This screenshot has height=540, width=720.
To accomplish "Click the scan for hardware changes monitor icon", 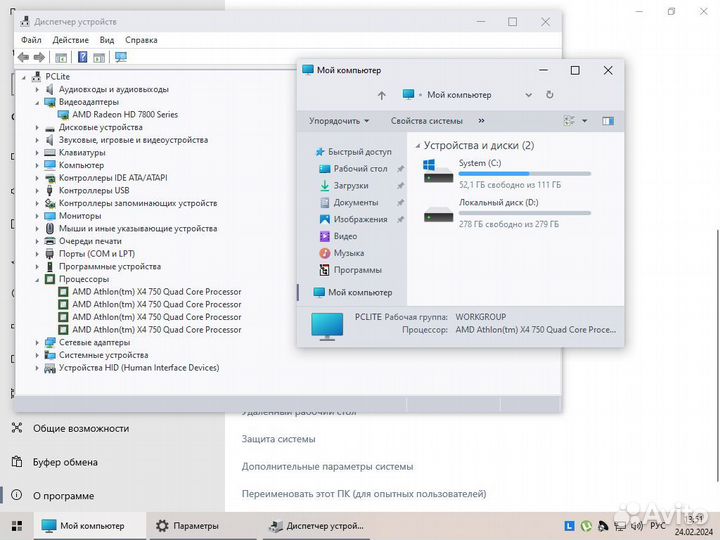I will tap(120, 57).
